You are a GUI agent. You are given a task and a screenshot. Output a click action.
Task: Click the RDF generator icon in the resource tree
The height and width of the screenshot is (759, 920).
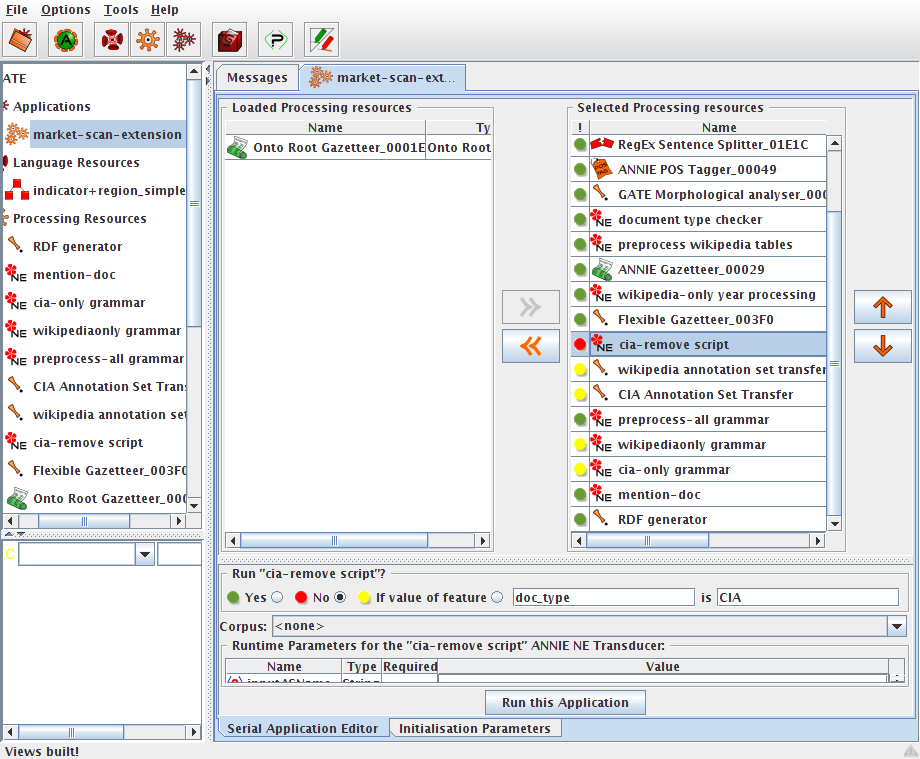[16, 245]
